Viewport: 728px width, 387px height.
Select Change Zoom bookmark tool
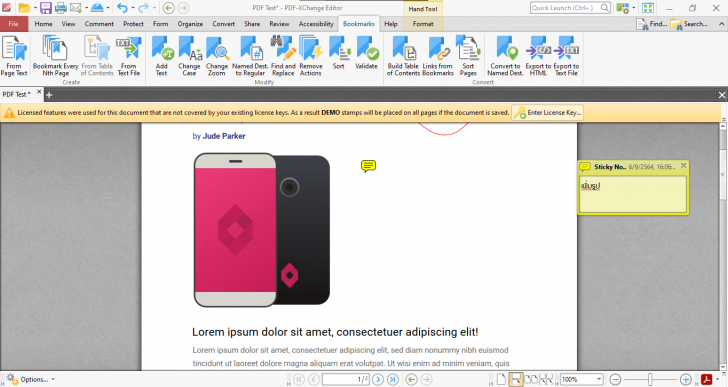pos(217,56)
